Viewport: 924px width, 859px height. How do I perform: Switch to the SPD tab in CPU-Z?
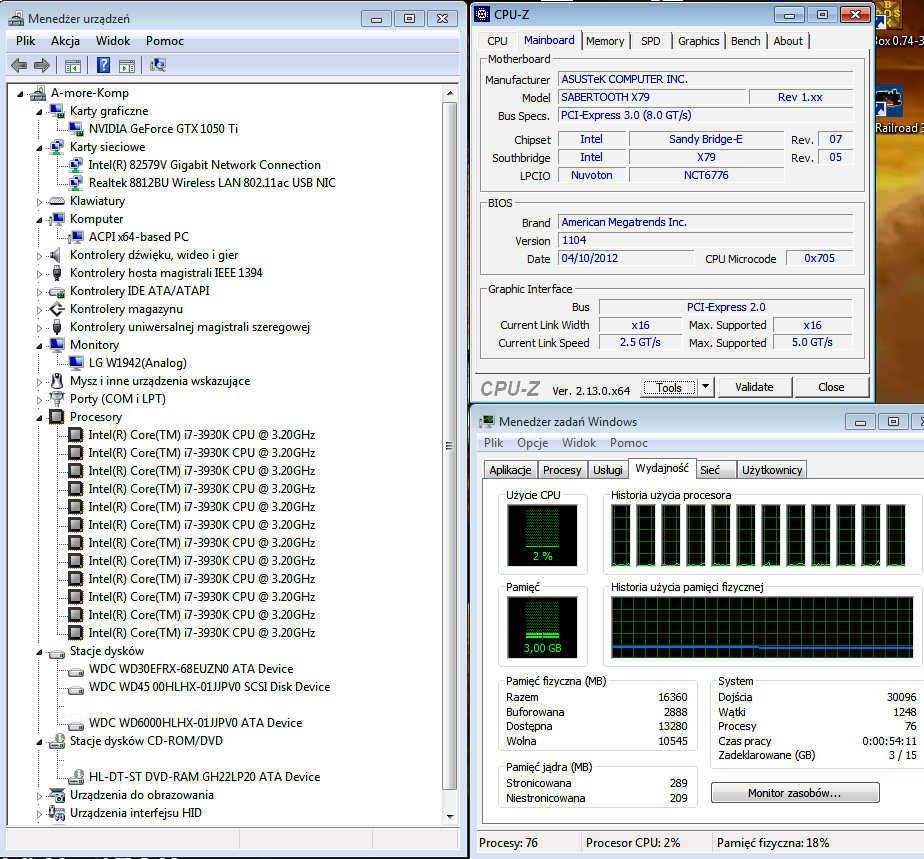(651, 41)
